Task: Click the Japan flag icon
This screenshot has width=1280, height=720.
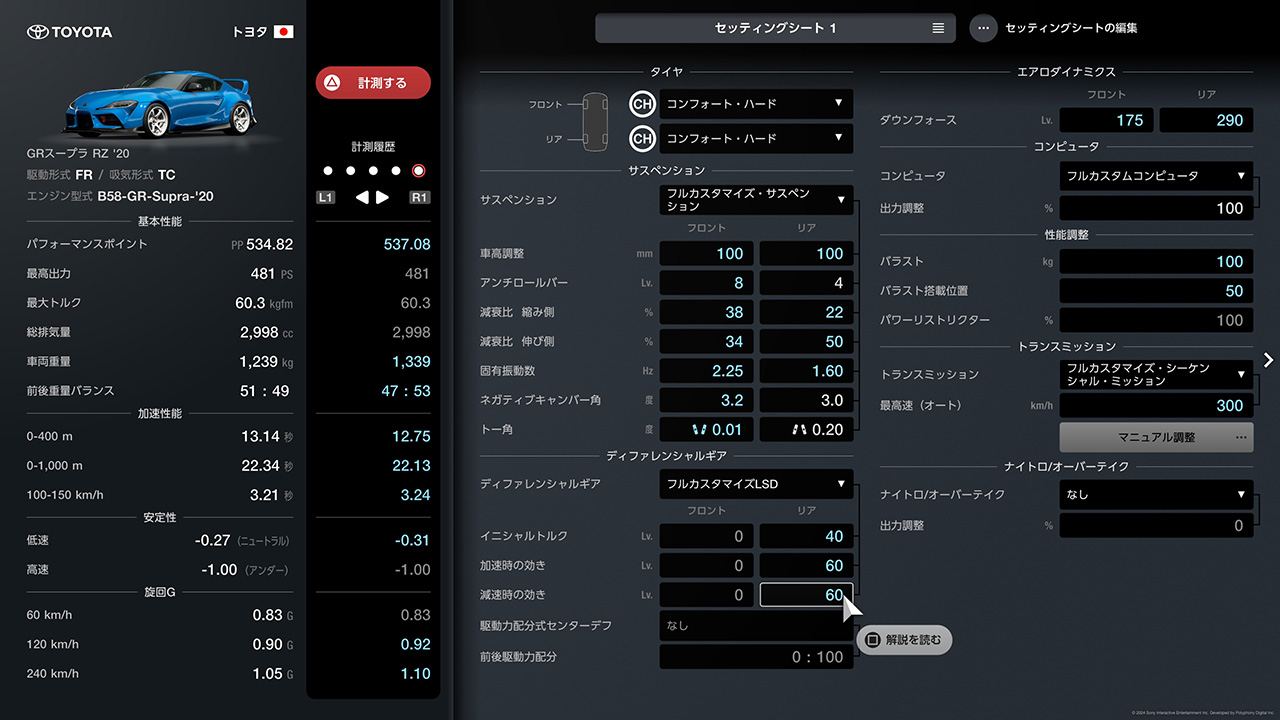Action: [x=284, y=32]
